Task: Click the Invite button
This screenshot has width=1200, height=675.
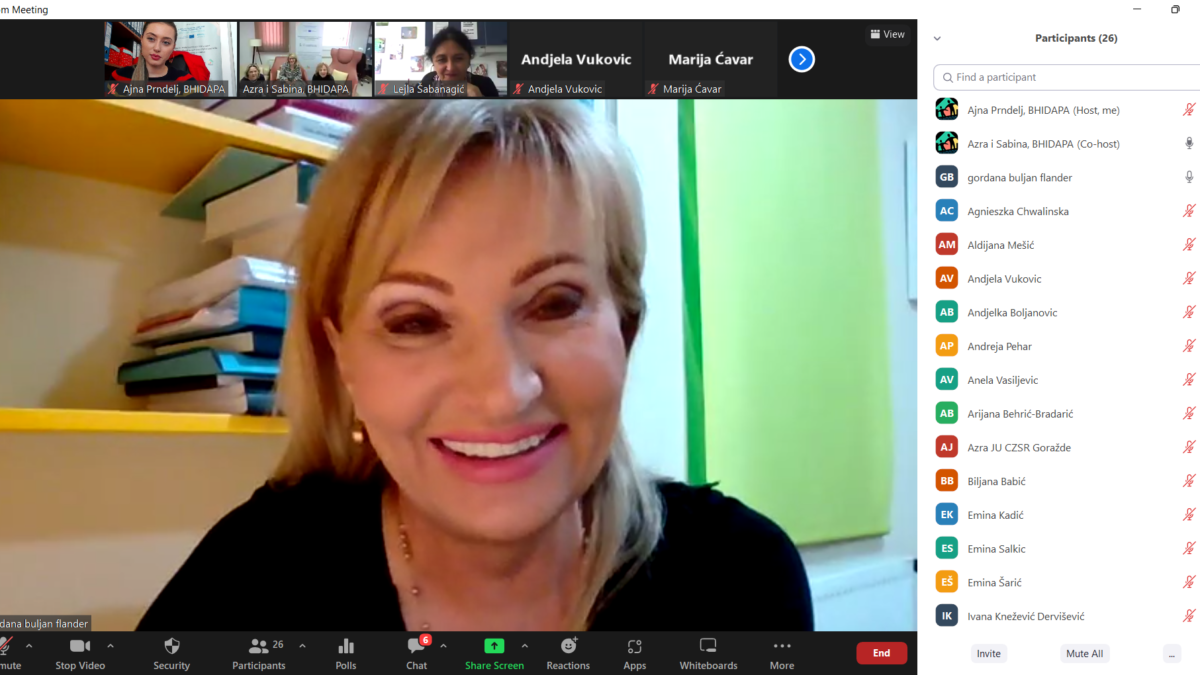Action: tap(988, 653)
